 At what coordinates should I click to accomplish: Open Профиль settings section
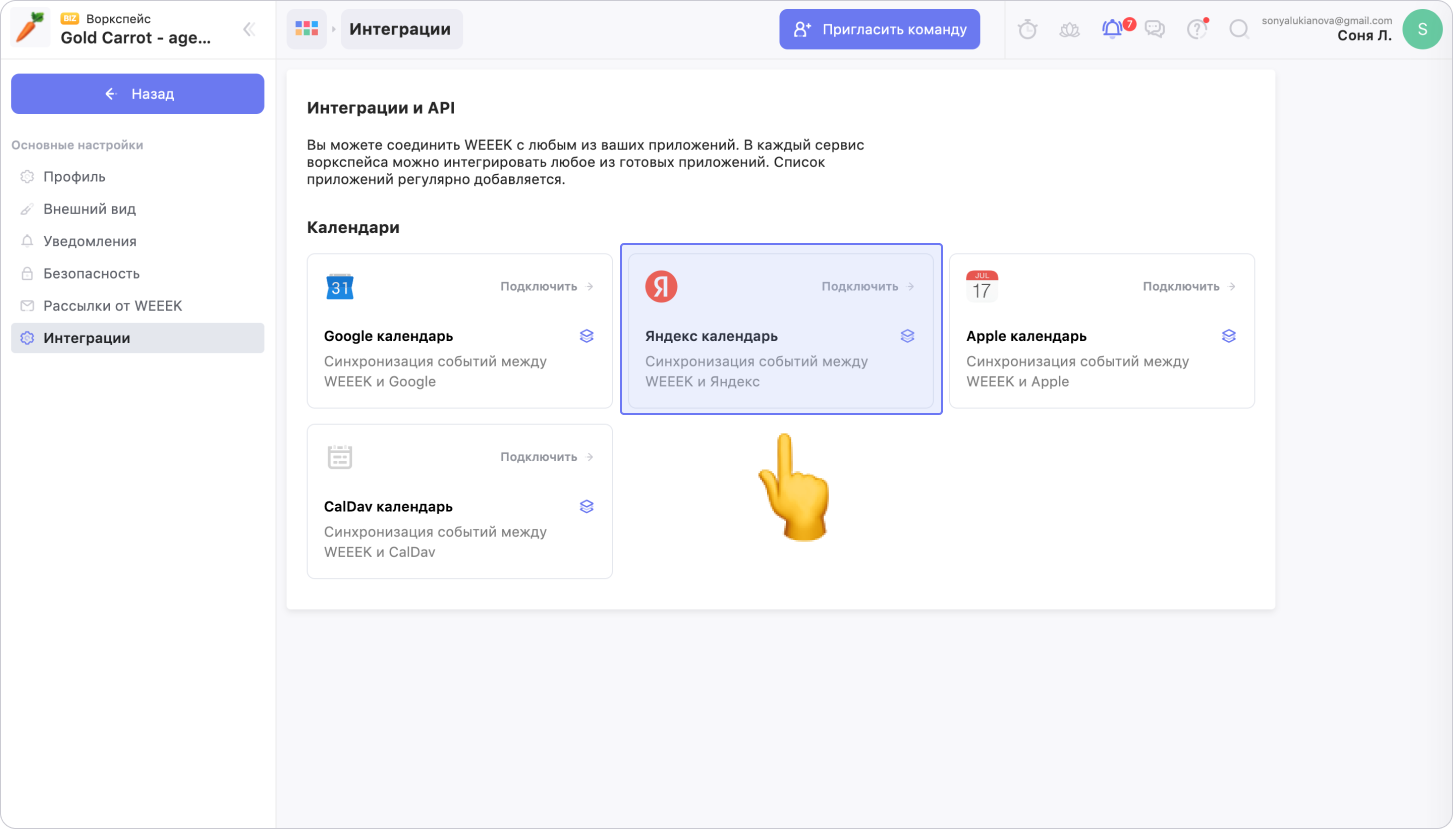coord(138,177)
